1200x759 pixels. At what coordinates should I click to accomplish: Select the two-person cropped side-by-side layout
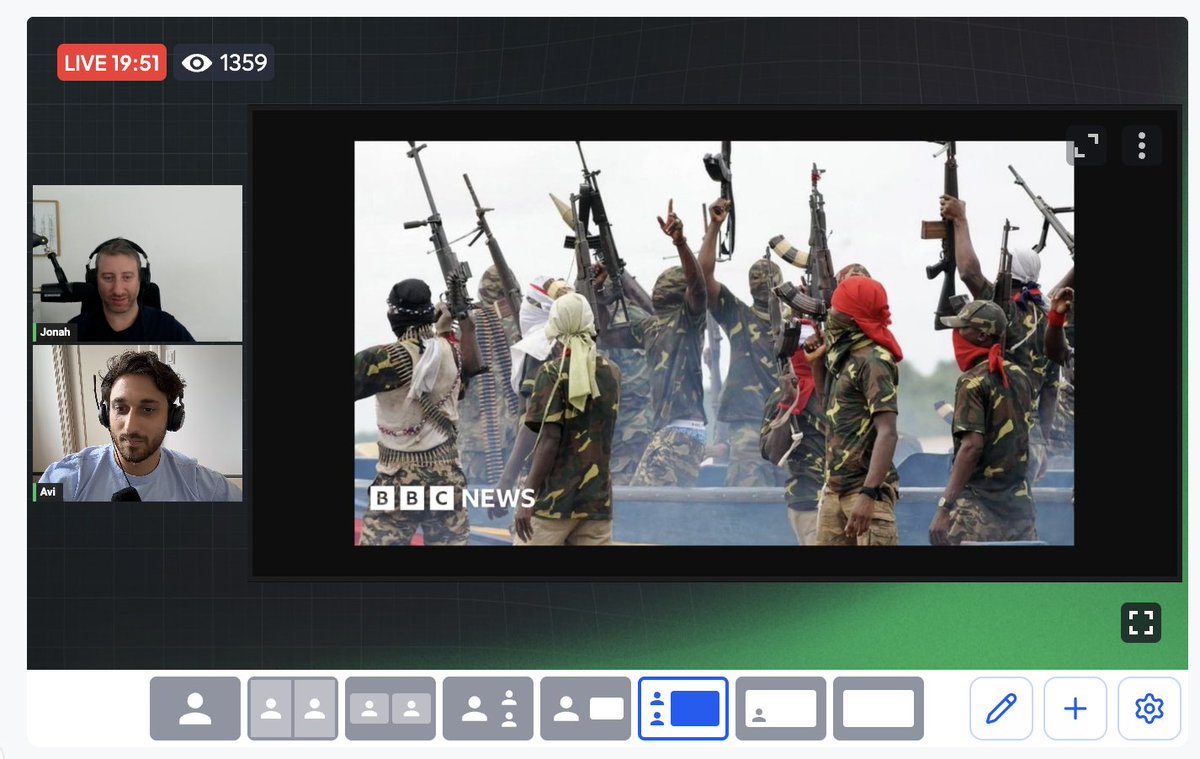[x=293, y=708]
